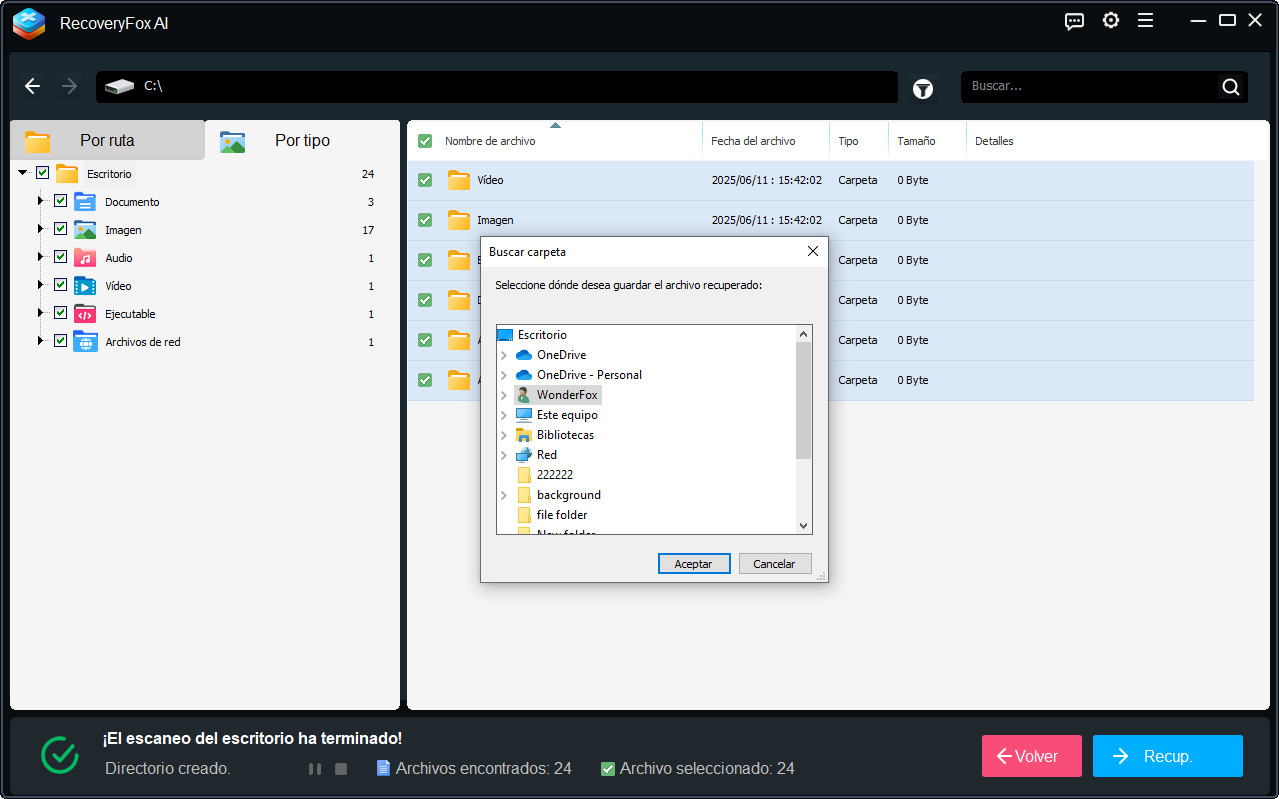The image size is (1279, 799).
Task: Collapse the Escritorio tree in sidebar
Action: pos(23,173)
